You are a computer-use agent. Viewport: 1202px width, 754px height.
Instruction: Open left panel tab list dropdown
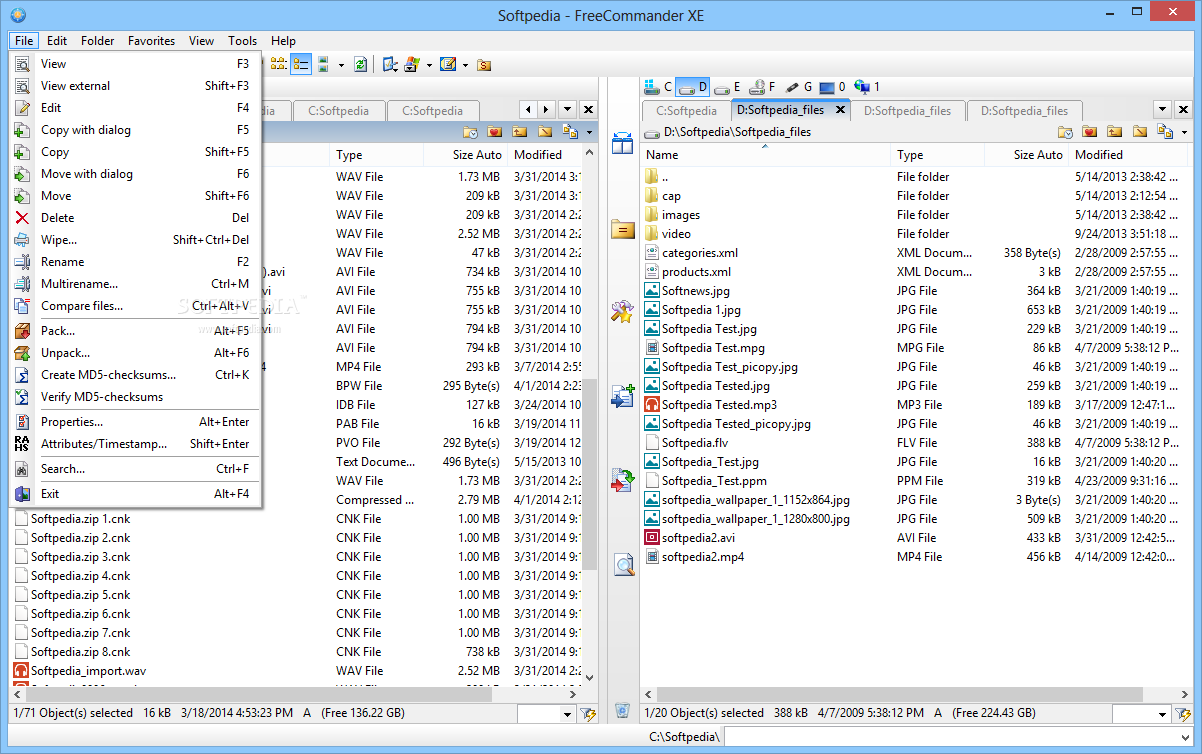pos(567,110)
